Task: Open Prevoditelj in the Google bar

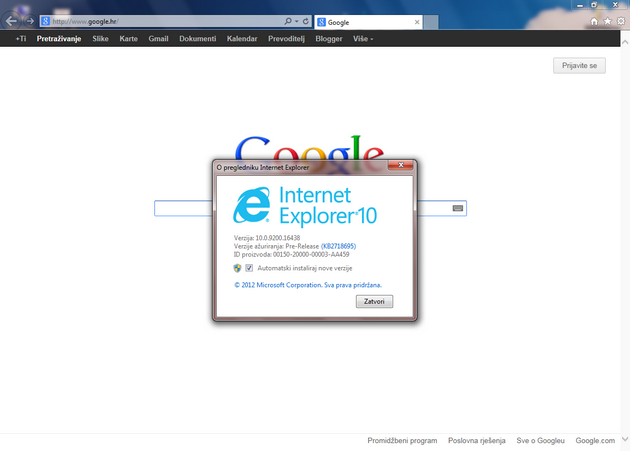Action: click(286, 39)
